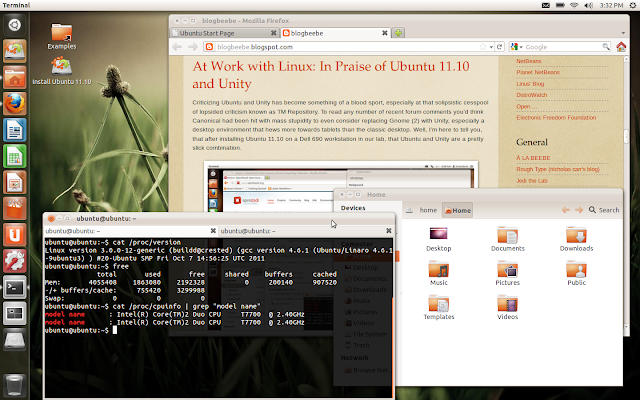This screenshot has height=400, width=640.
Task: Go forward in Firefox history
Action: point(193,47)
